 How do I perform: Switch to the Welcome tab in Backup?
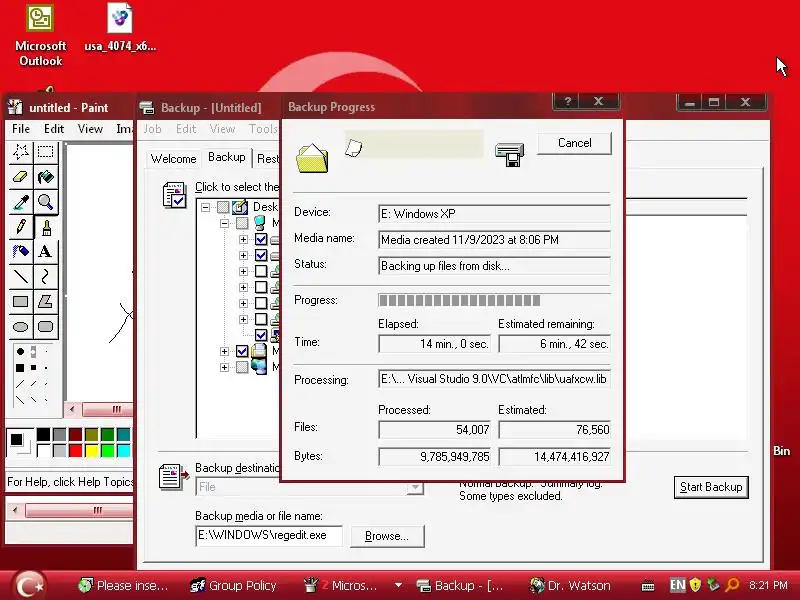tap(173, 159)
